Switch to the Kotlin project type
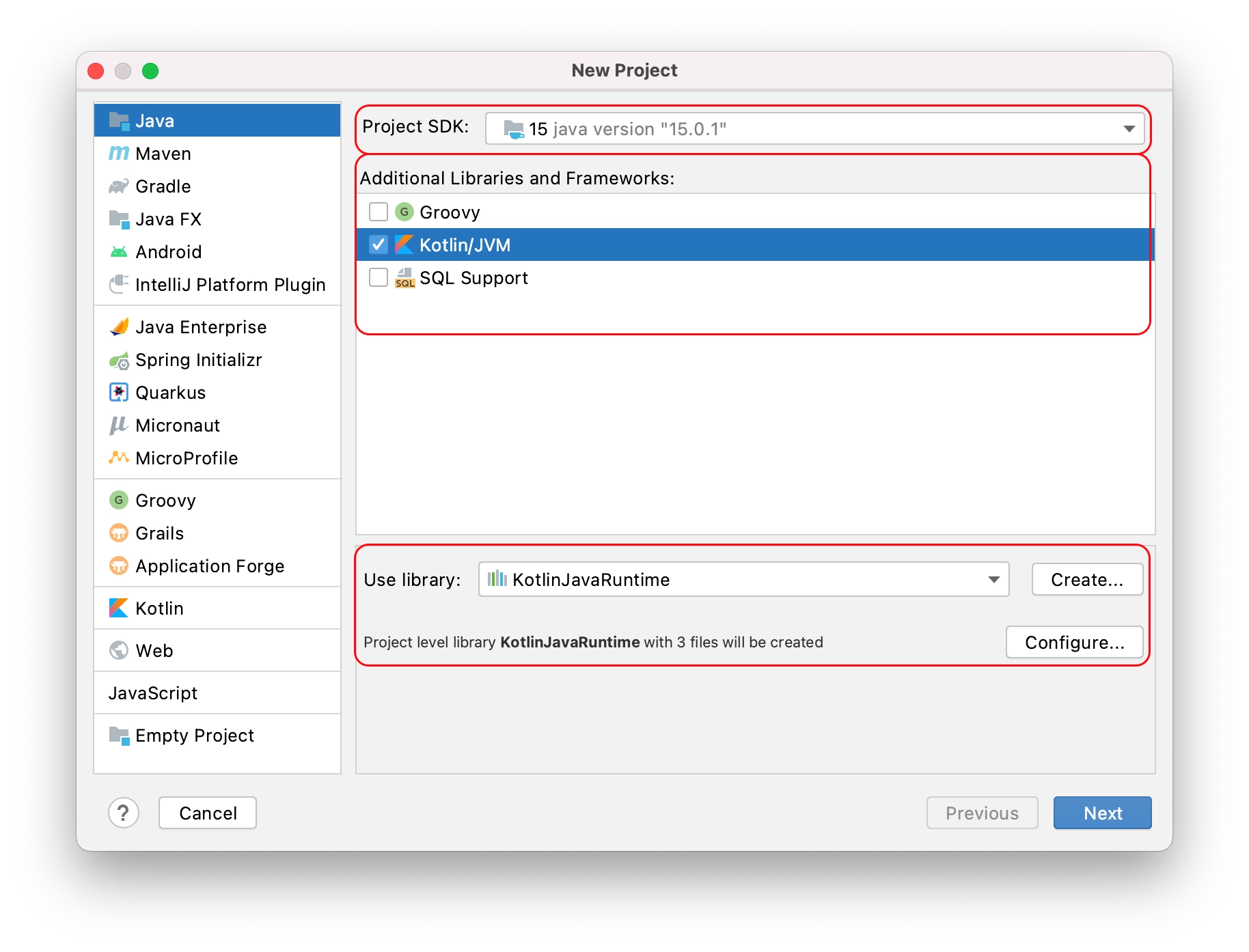Screen dimensions: 1249x952 point(217,608)
